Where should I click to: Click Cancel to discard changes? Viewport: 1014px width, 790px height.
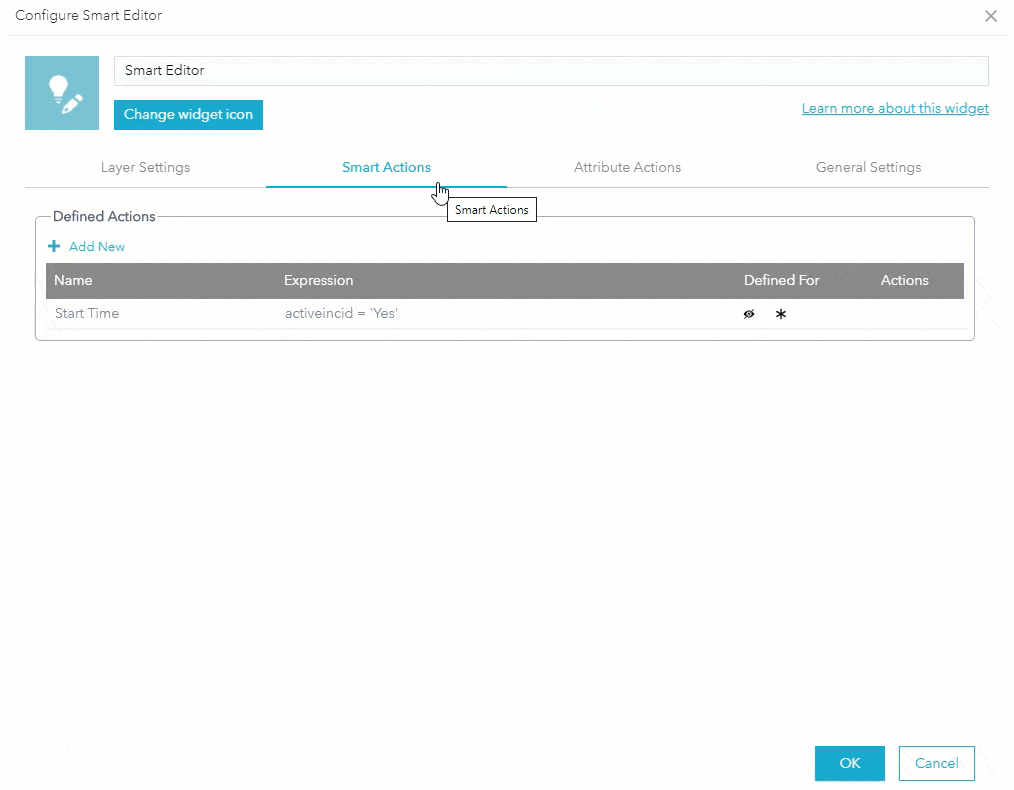pos(936,763)
